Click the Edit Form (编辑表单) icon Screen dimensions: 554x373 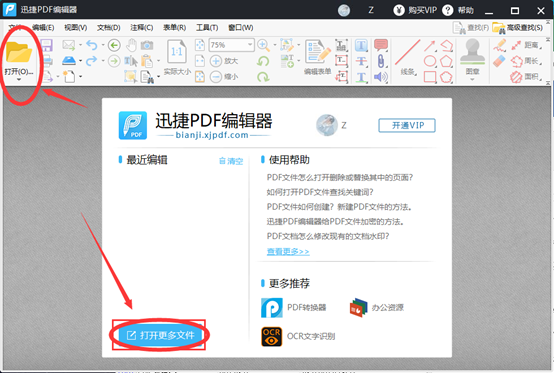[x=318, y=52]
